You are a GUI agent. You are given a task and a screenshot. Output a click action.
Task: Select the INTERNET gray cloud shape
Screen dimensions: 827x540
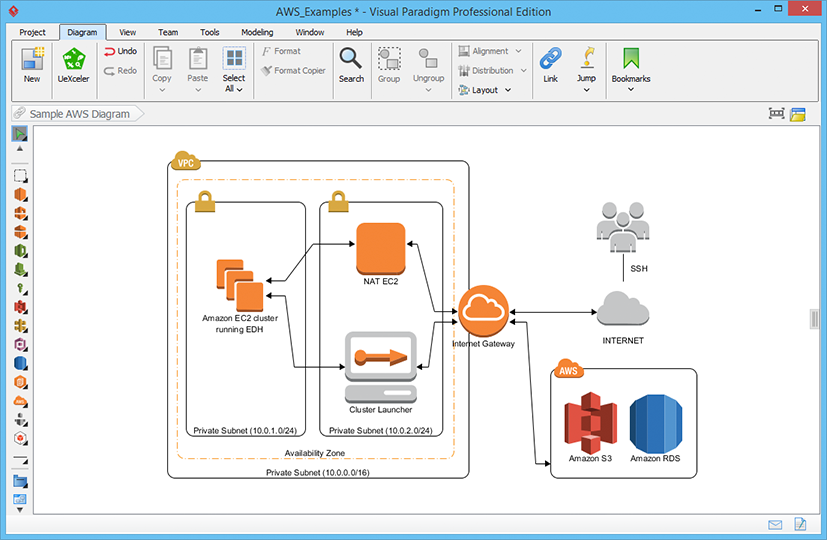tap(623, 308)
